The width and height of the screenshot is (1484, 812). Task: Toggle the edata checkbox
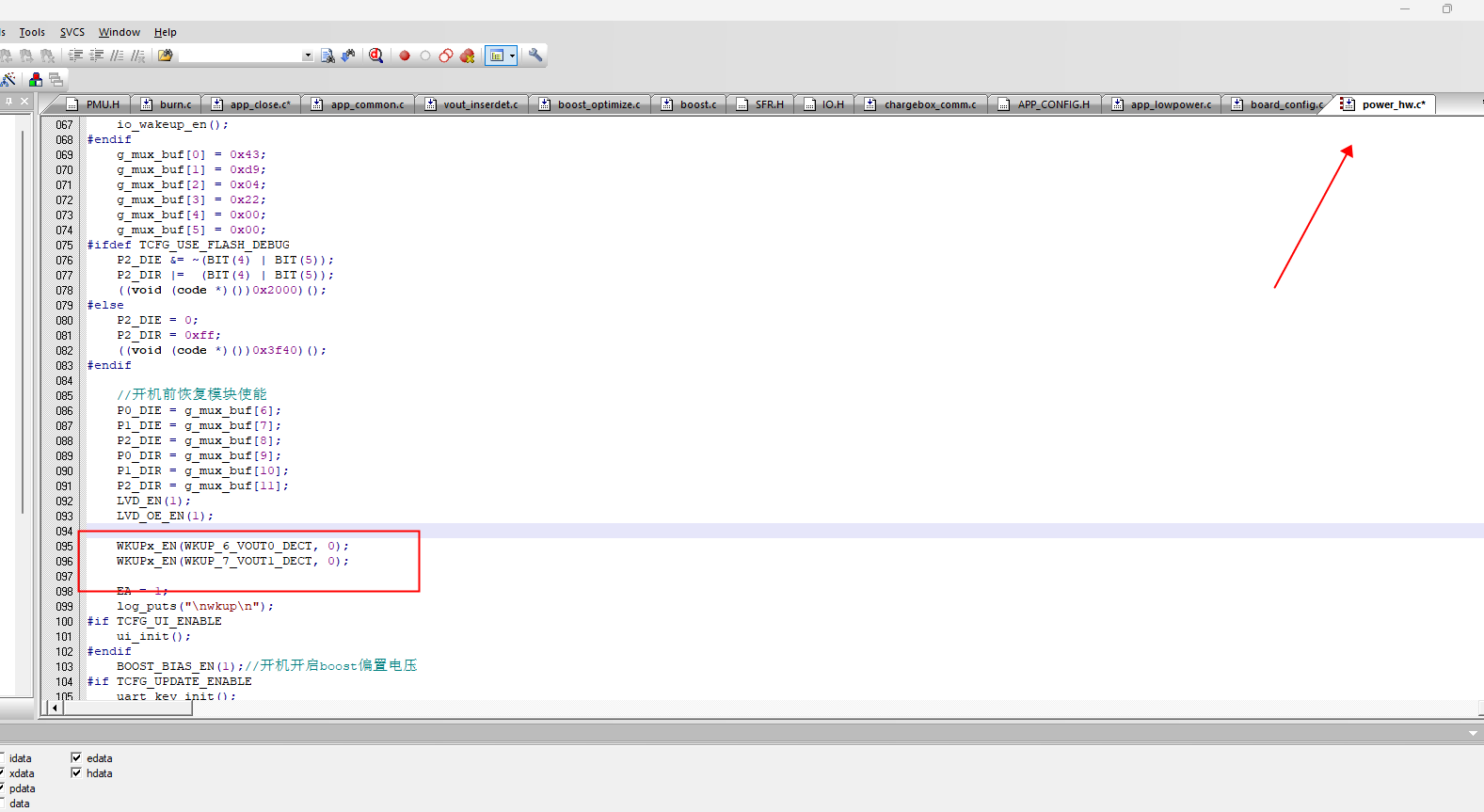pos(76,757)
